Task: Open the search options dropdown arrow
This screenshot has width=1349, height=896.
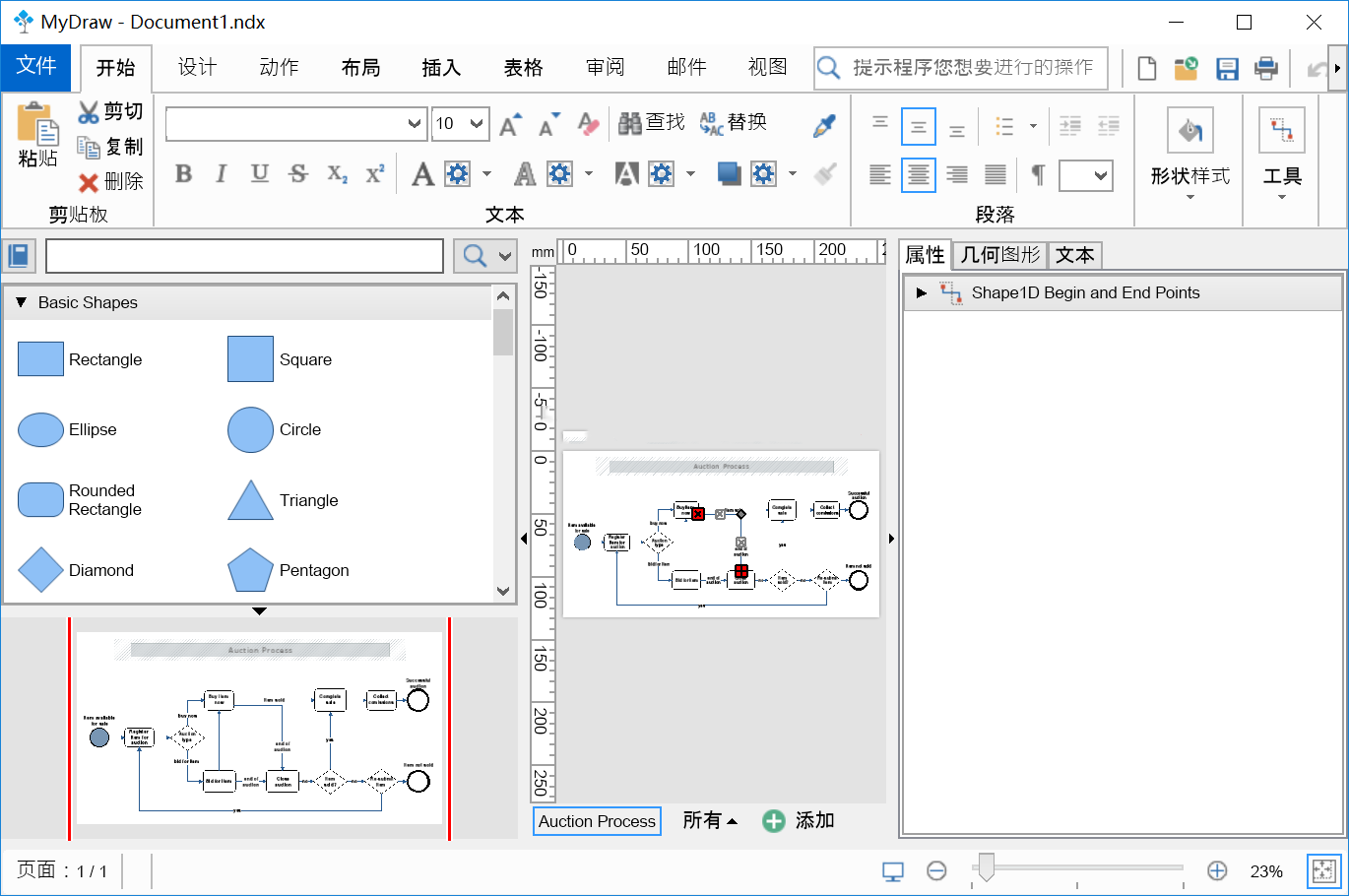Action: (505, 256)
